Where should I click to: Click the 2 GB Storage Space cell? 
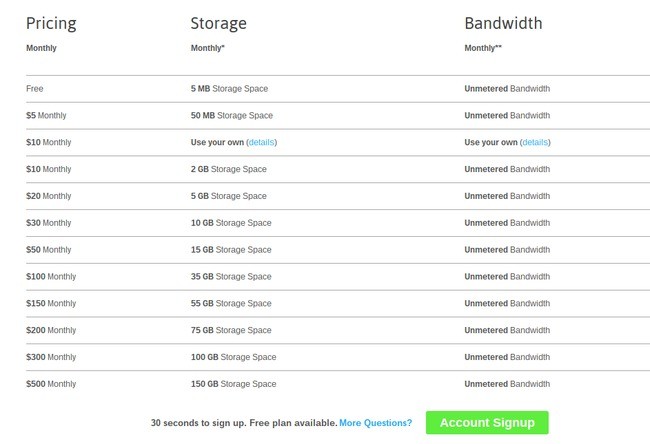[x=228, y=169]
